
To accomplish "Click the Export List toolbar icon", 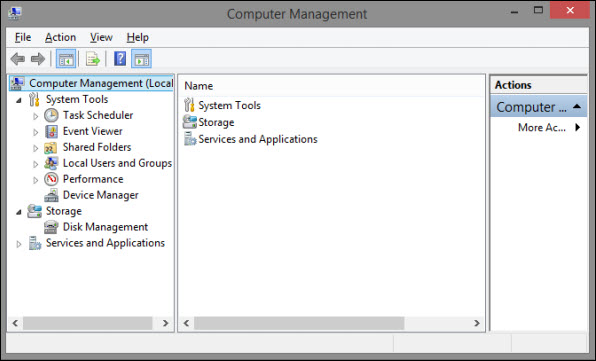I will point(93,59).
